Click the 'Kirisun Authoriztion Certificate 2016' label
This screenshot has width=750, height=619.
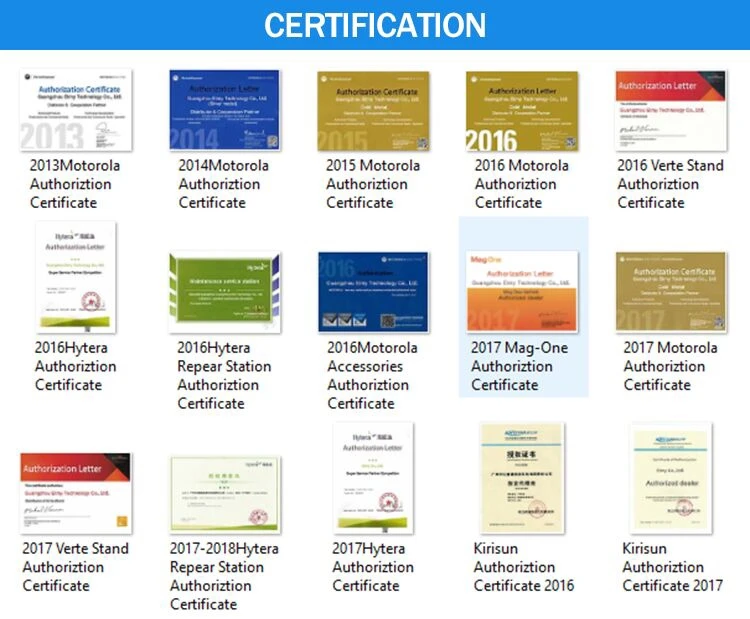point(523,567)
